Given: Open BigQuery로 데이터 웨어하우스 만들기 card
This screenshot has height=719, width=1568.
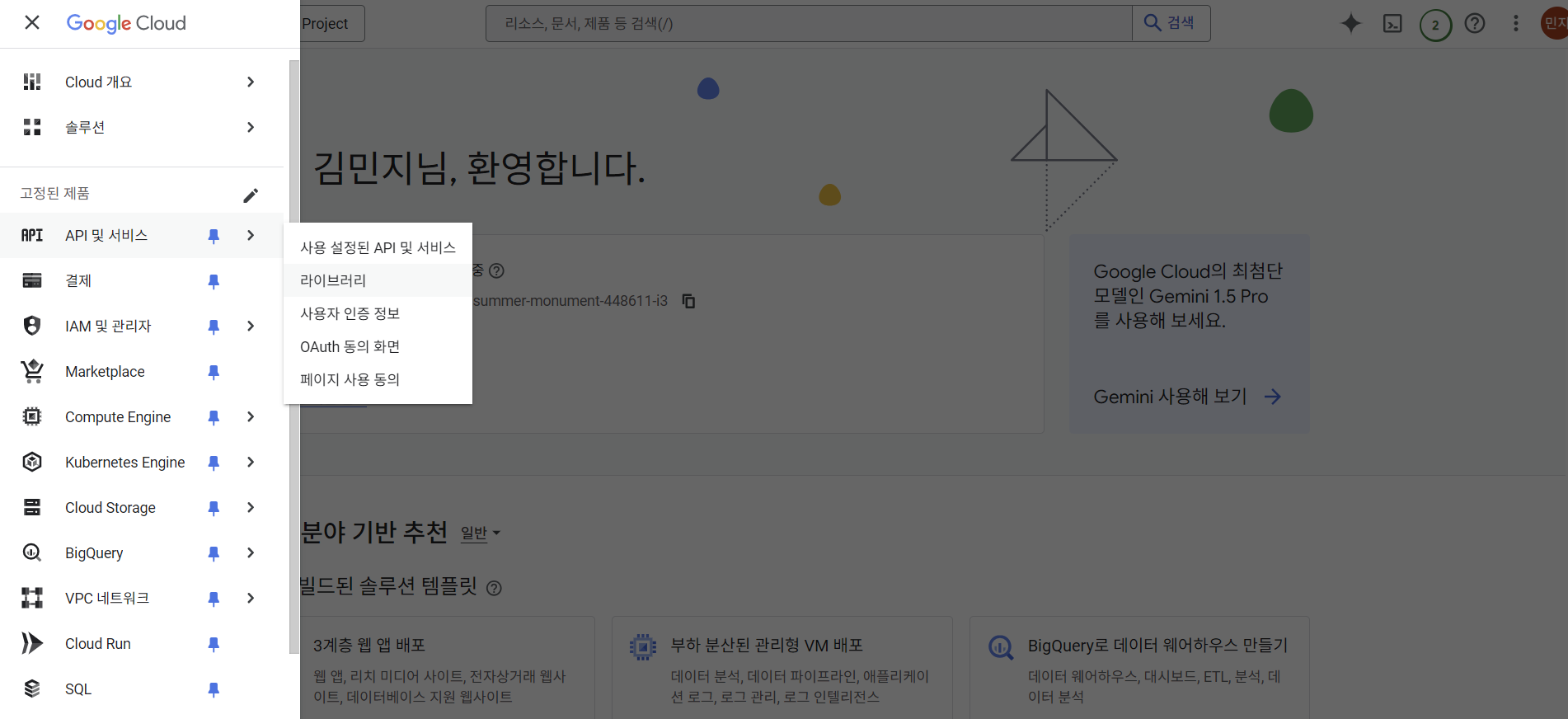Looking at the screenshot, I should coord(1140,668).
